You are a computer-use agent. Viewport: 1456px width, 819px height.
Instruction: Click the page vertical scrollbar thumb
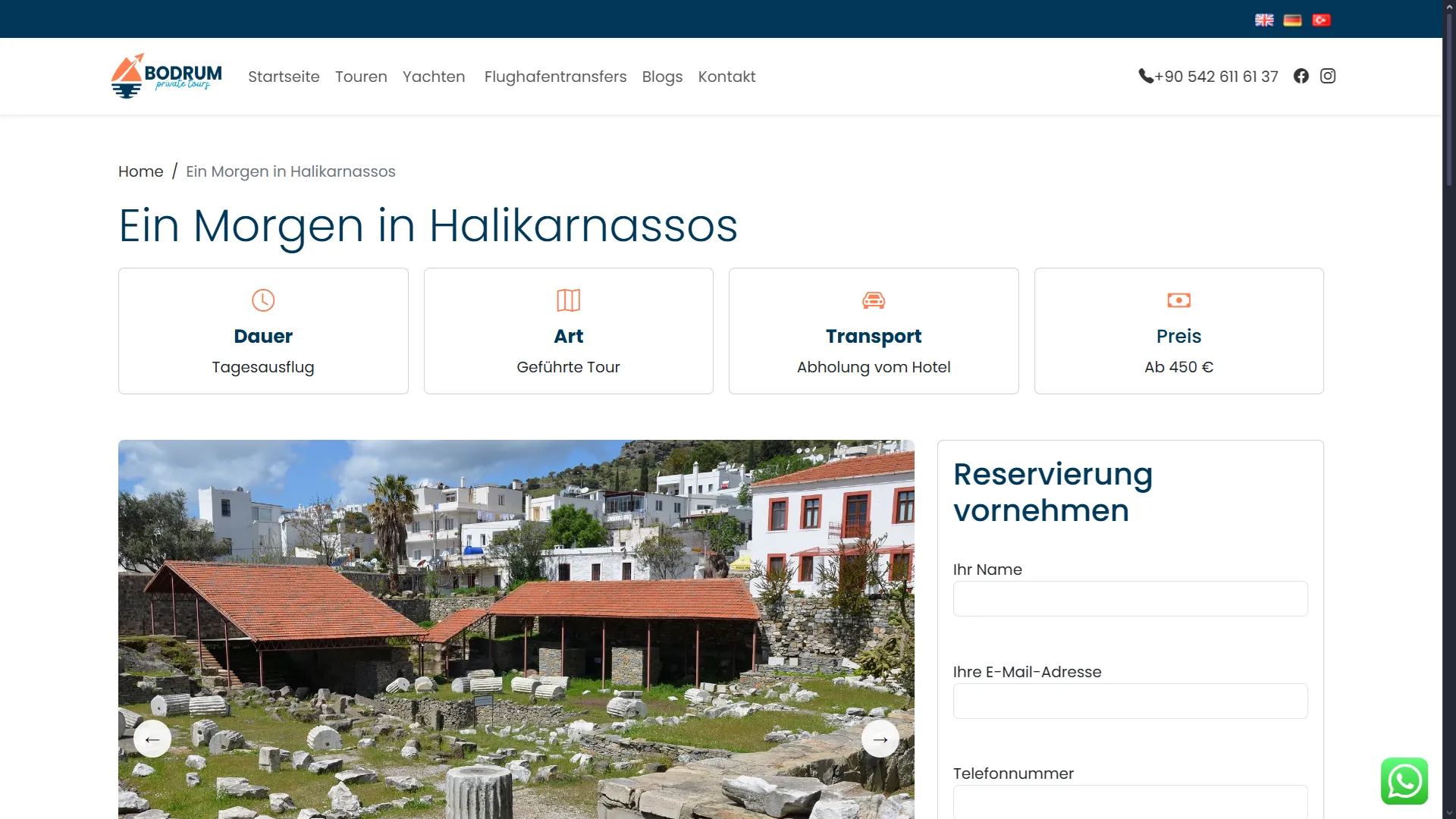1449,99
